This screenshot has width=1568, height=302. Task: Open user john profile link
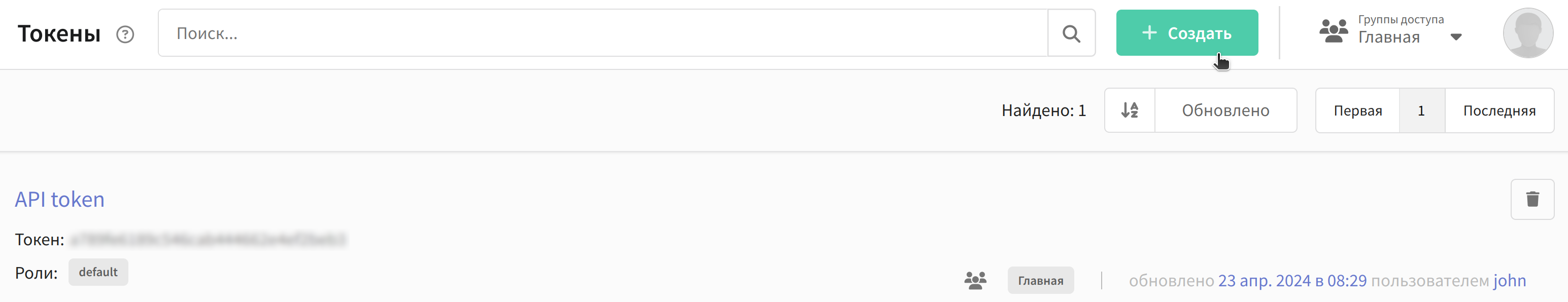(1509, 281)
